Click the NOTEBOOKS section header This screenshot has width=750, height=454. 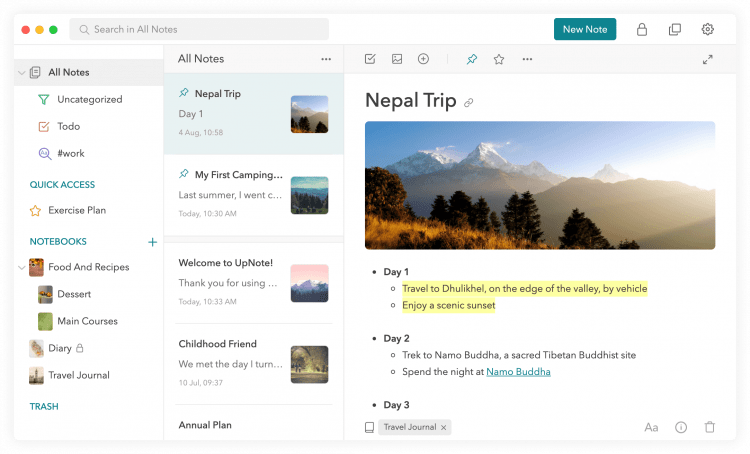pos(58,242)
